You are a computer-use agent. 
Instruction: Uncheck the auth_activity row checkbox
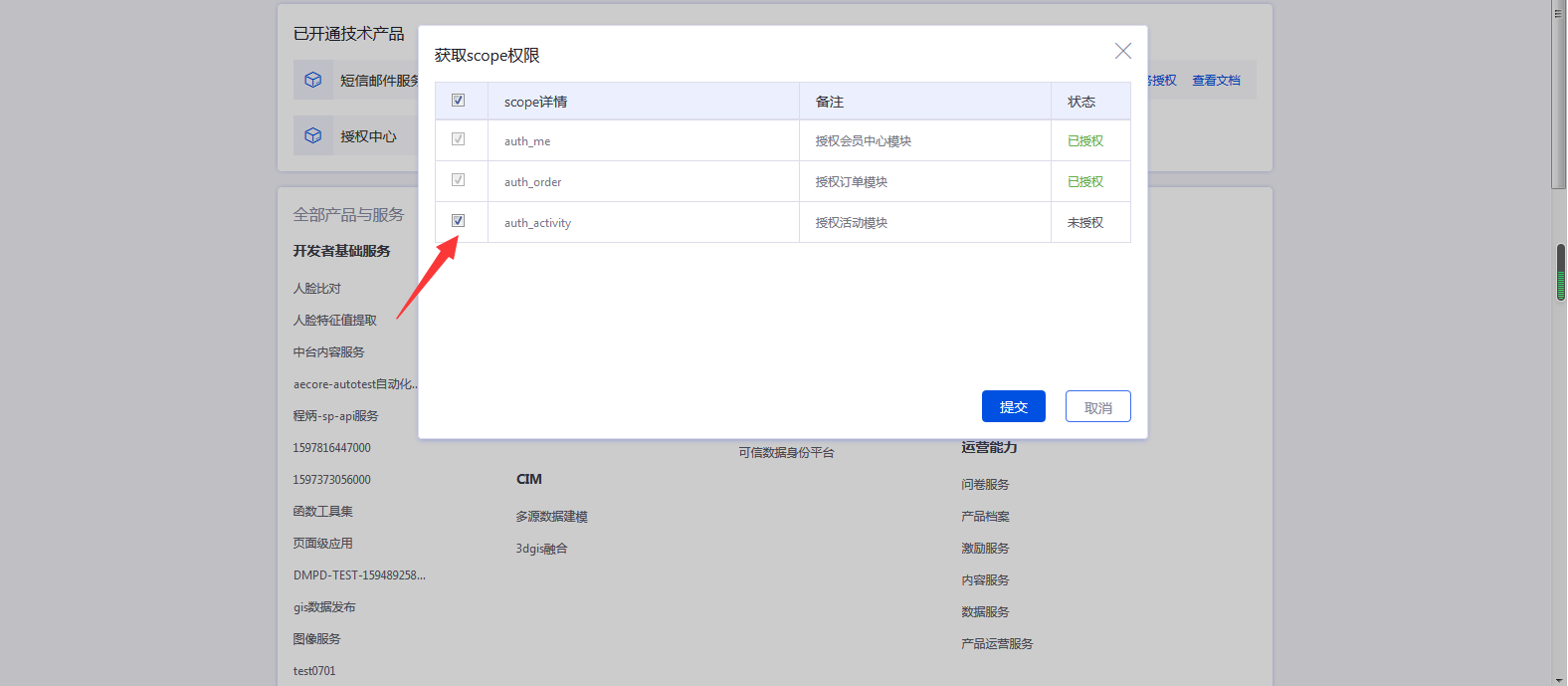click(458, 221)
